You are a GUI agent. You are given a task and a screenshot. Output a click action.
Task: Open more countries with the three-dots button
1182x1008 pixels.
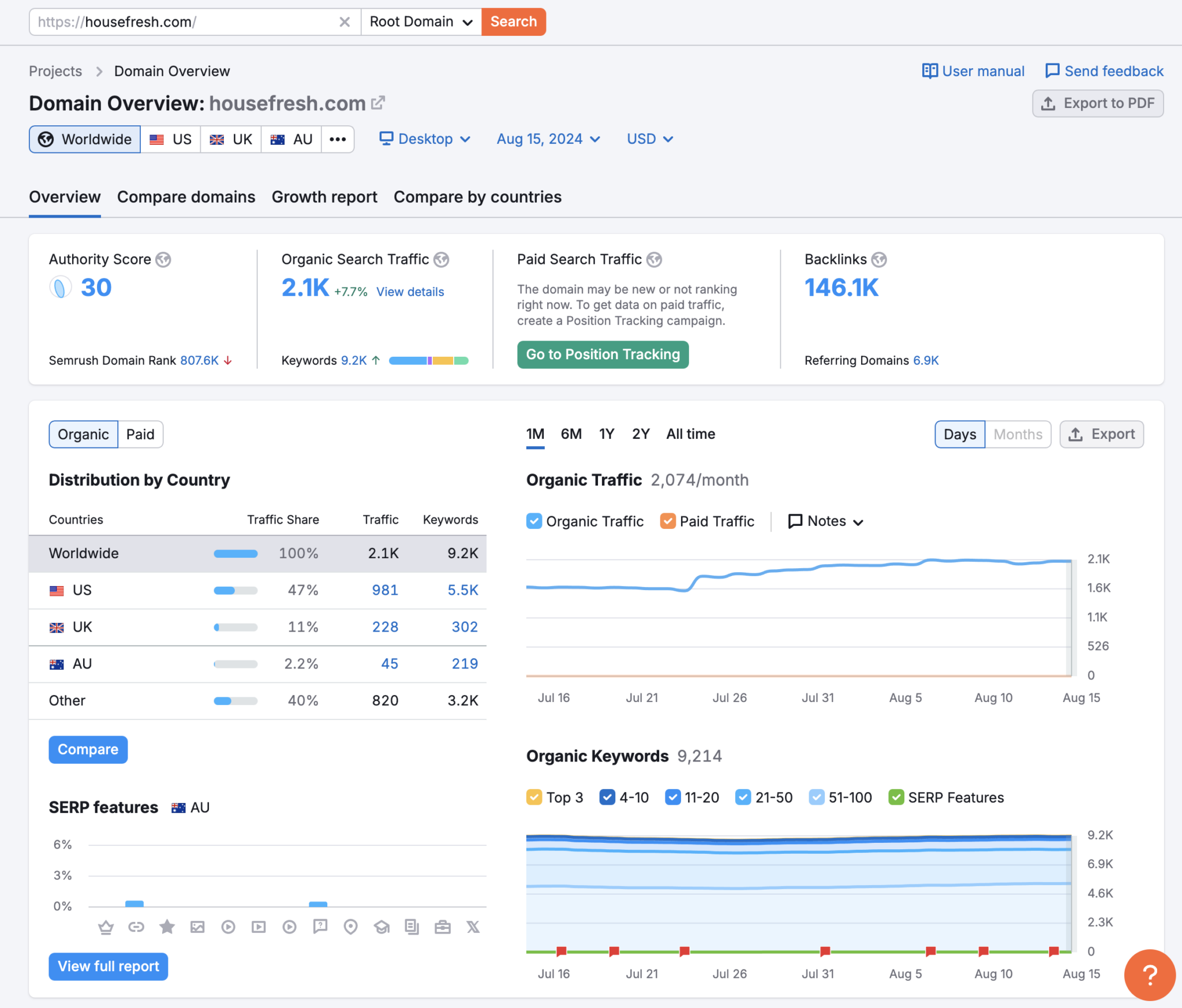[338, 139]
